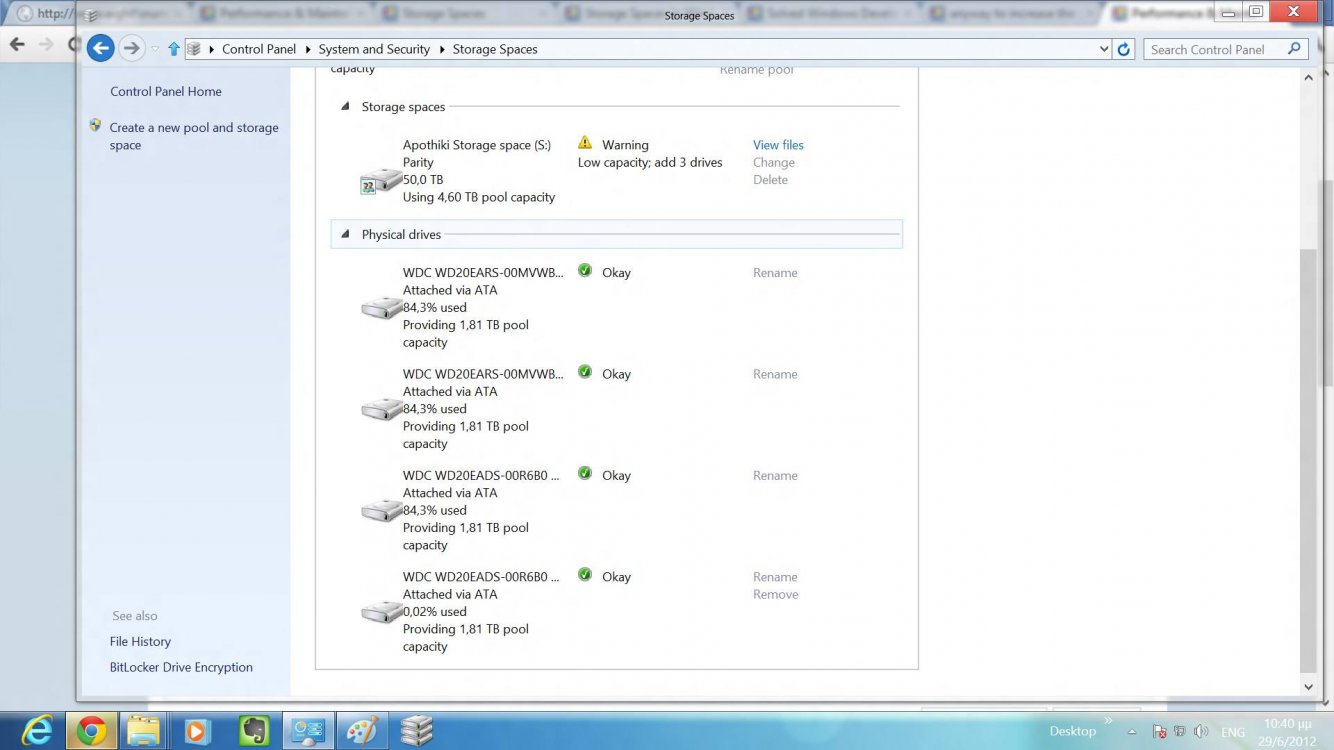Open File Explorer from the taskbar

pyautogui.click(x=143, y=731)
